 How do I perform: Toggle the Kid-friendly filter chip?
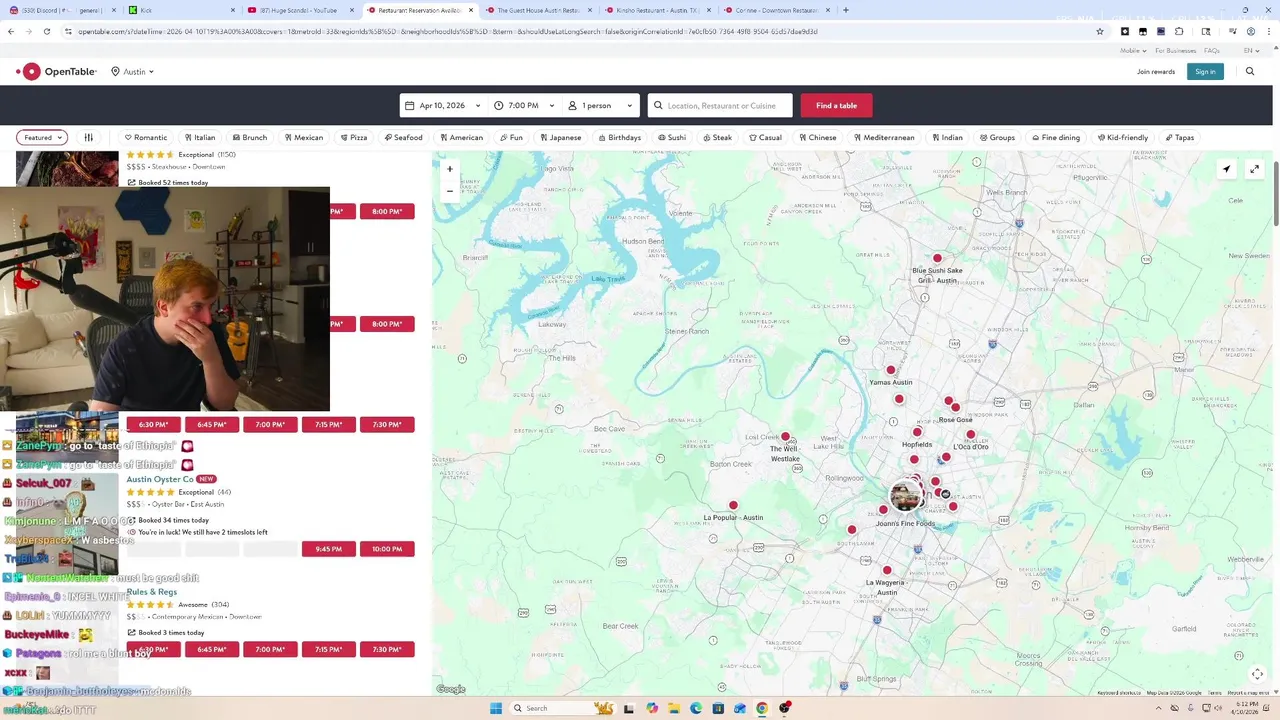pos(1123,137)
